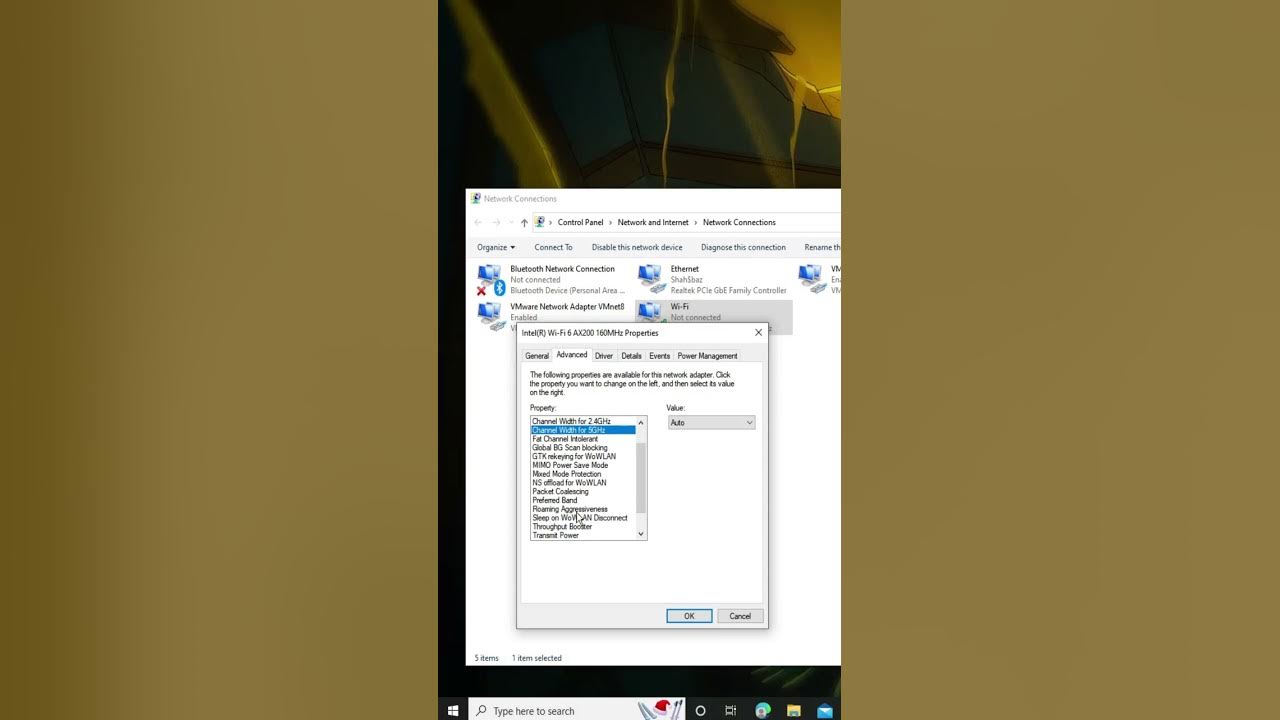1280x720 pixels.
Task: Open the Windows Start menu
Action: 453,710
